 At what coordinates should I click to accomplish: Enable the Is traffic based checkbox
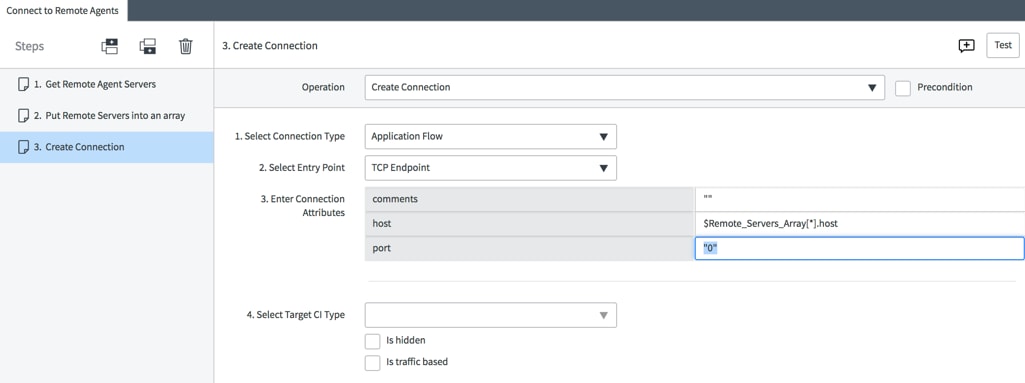click(372, 362)
